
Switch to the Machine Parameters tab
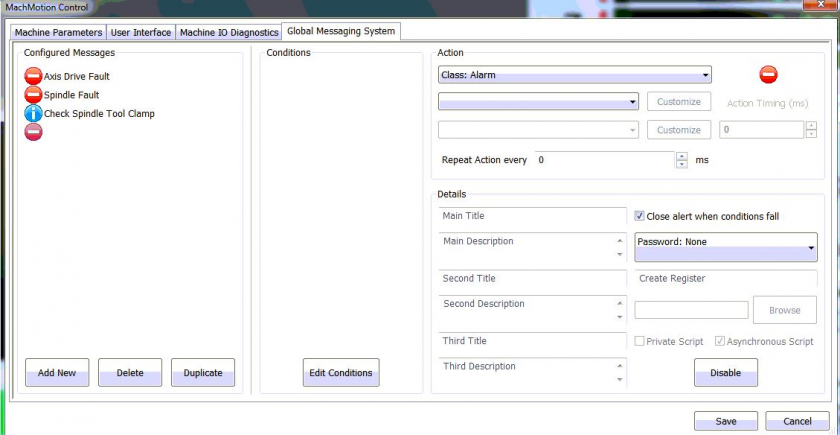(58, 32)
